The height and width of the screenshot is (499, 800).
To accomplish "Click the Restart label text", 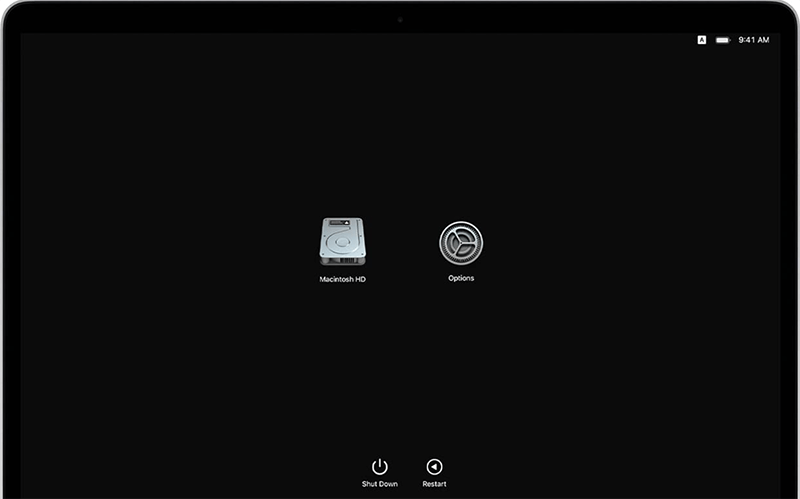I will [x=434, y=484].
